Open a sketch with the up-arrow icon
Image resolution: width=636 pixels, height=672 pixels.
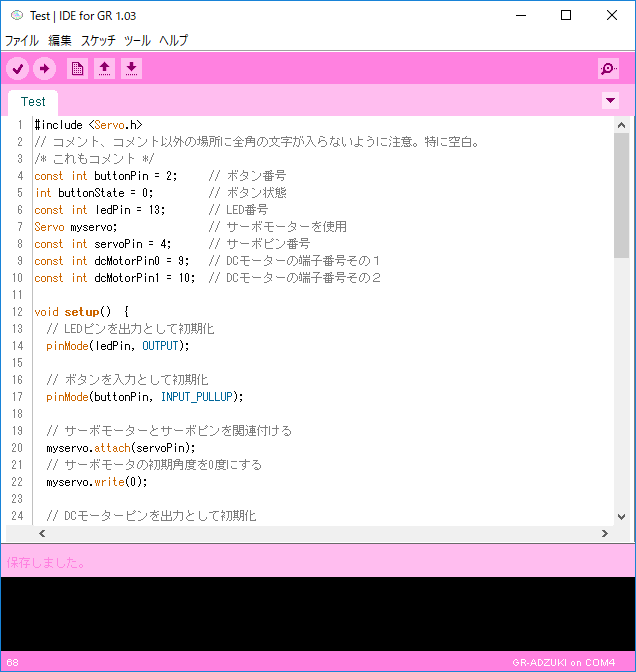click(x=105, y=69)
